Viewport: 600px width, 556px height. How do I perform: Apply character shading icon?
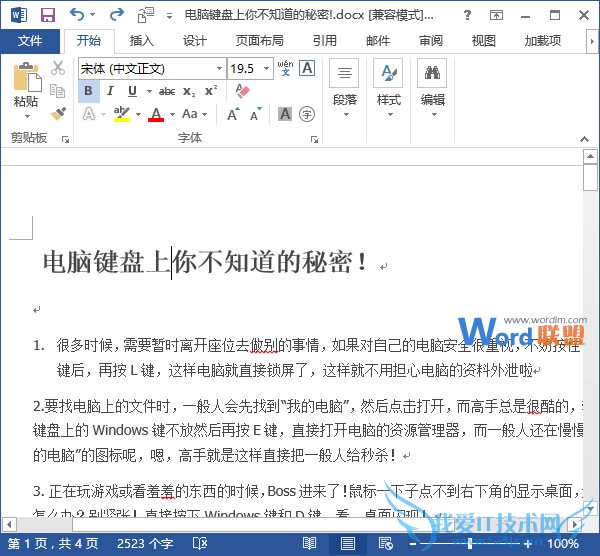click(x=285, y=114)
